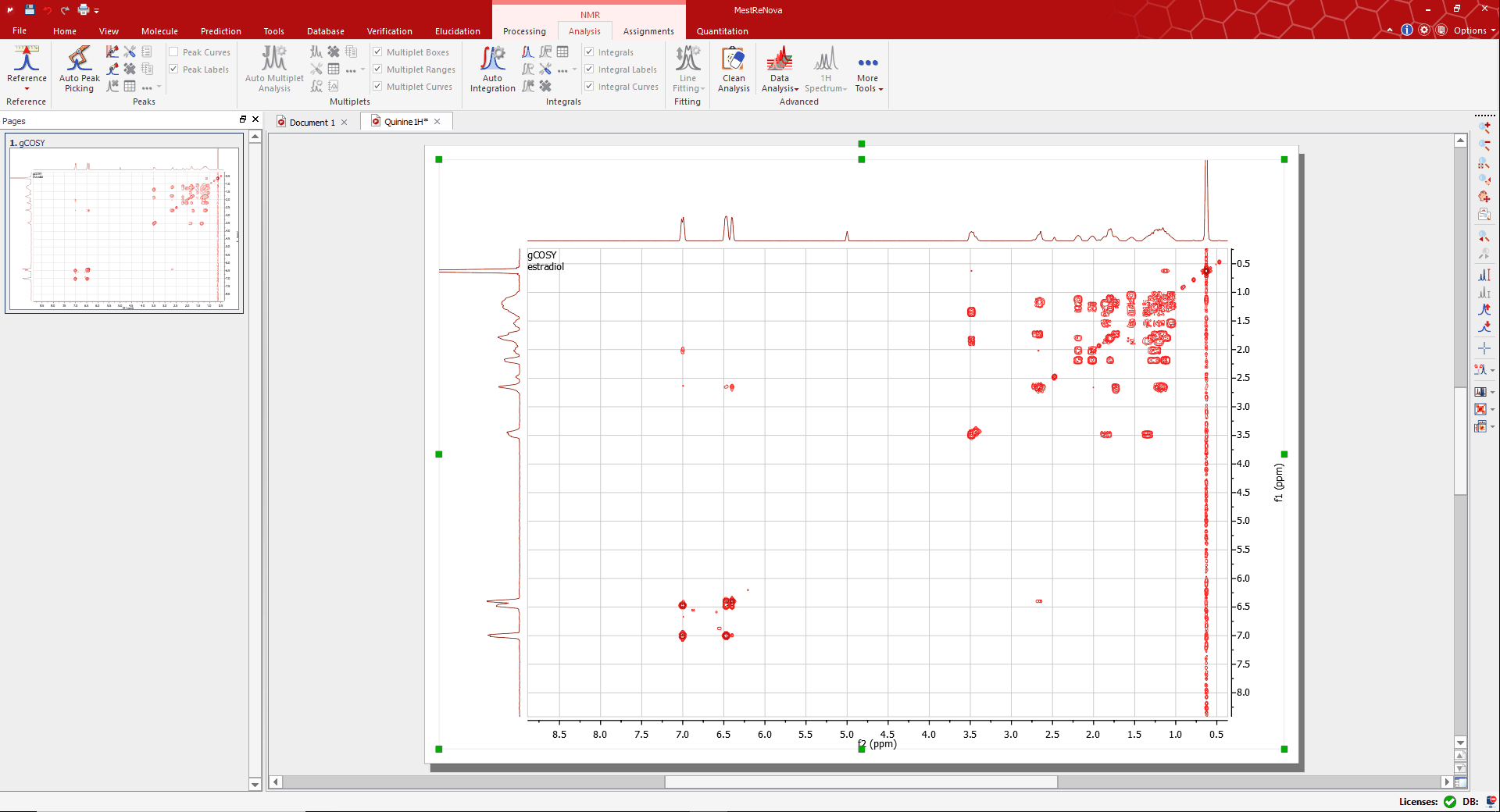This screenshot has width=1500, height=812.
Task: Enable Peak Curves checkbox
Action: coord(173,52)
